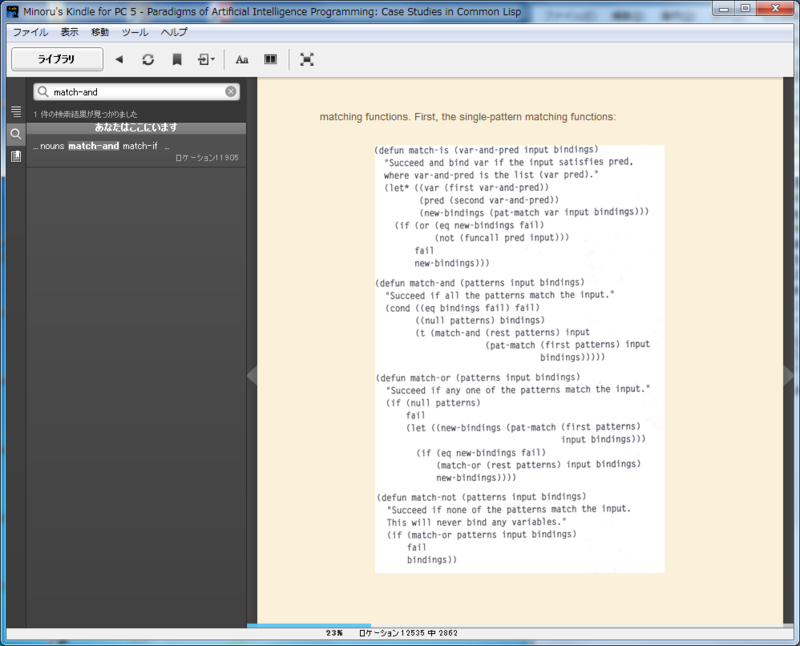
Task: Click the 'defun match-or' code line
Action: (x=478, y=378)
